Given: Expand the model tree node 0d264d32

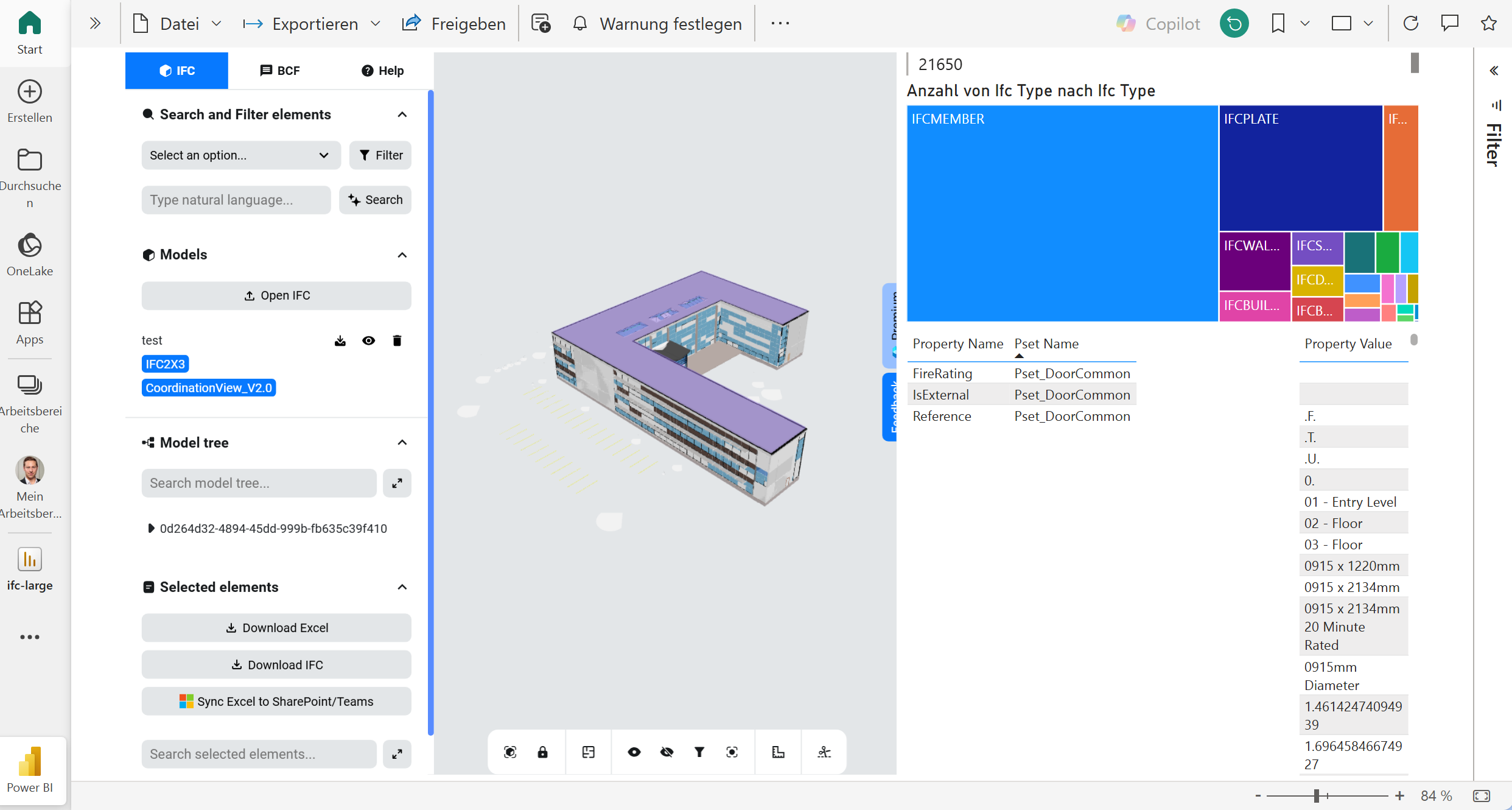Looking at the screenshot, I should pyautogui.click(x=151, y=528).
